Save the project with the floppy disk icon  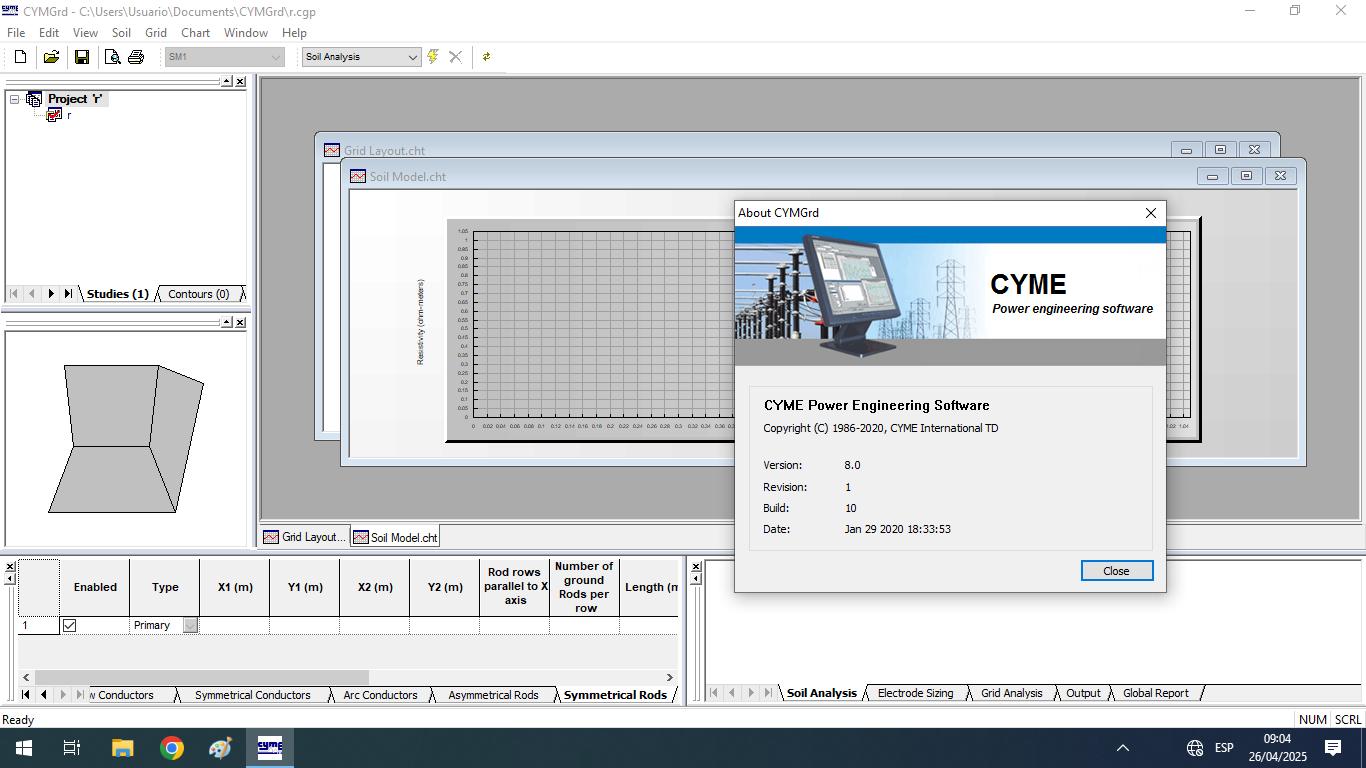tap(82, 57)
